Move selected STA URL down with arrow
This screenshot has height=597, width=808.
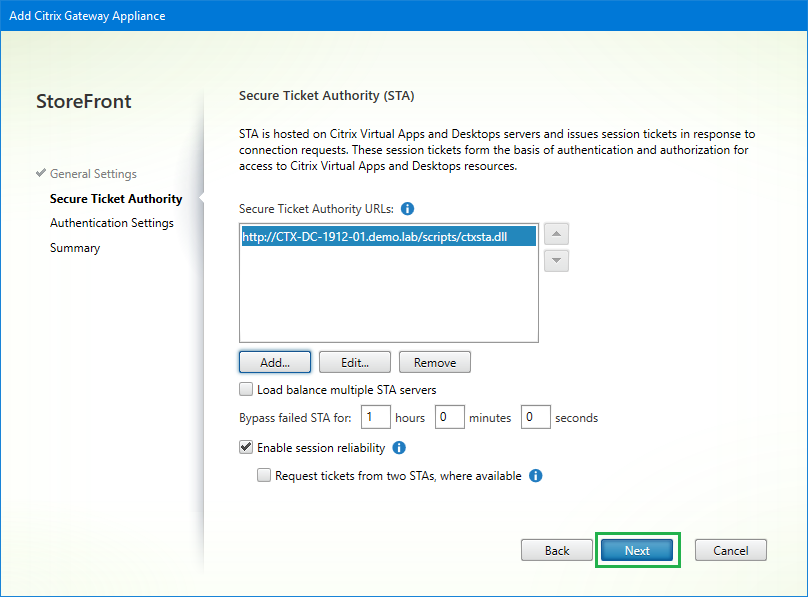click(x=556, y=260)
